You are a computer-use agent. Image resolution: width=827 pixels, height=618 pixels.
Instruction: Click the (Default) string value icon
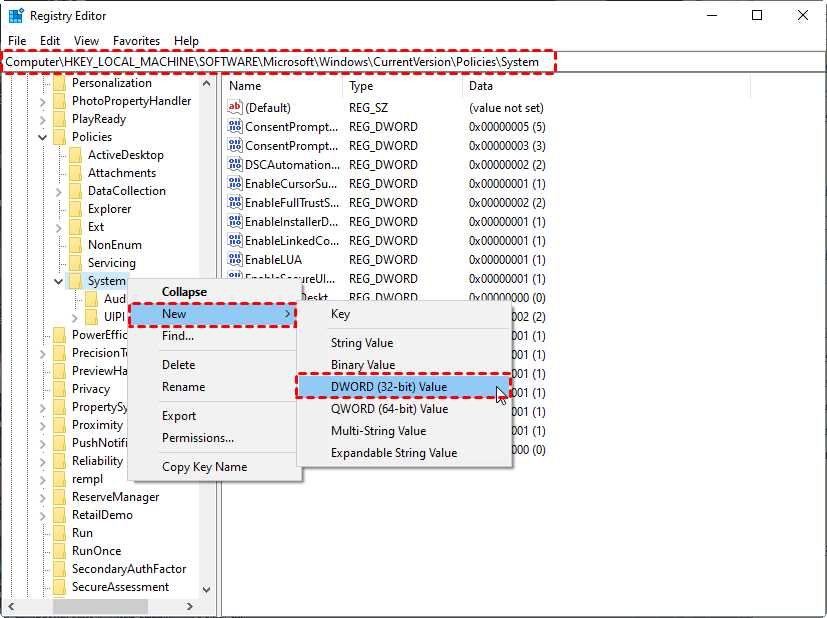(x=235, y=107)
